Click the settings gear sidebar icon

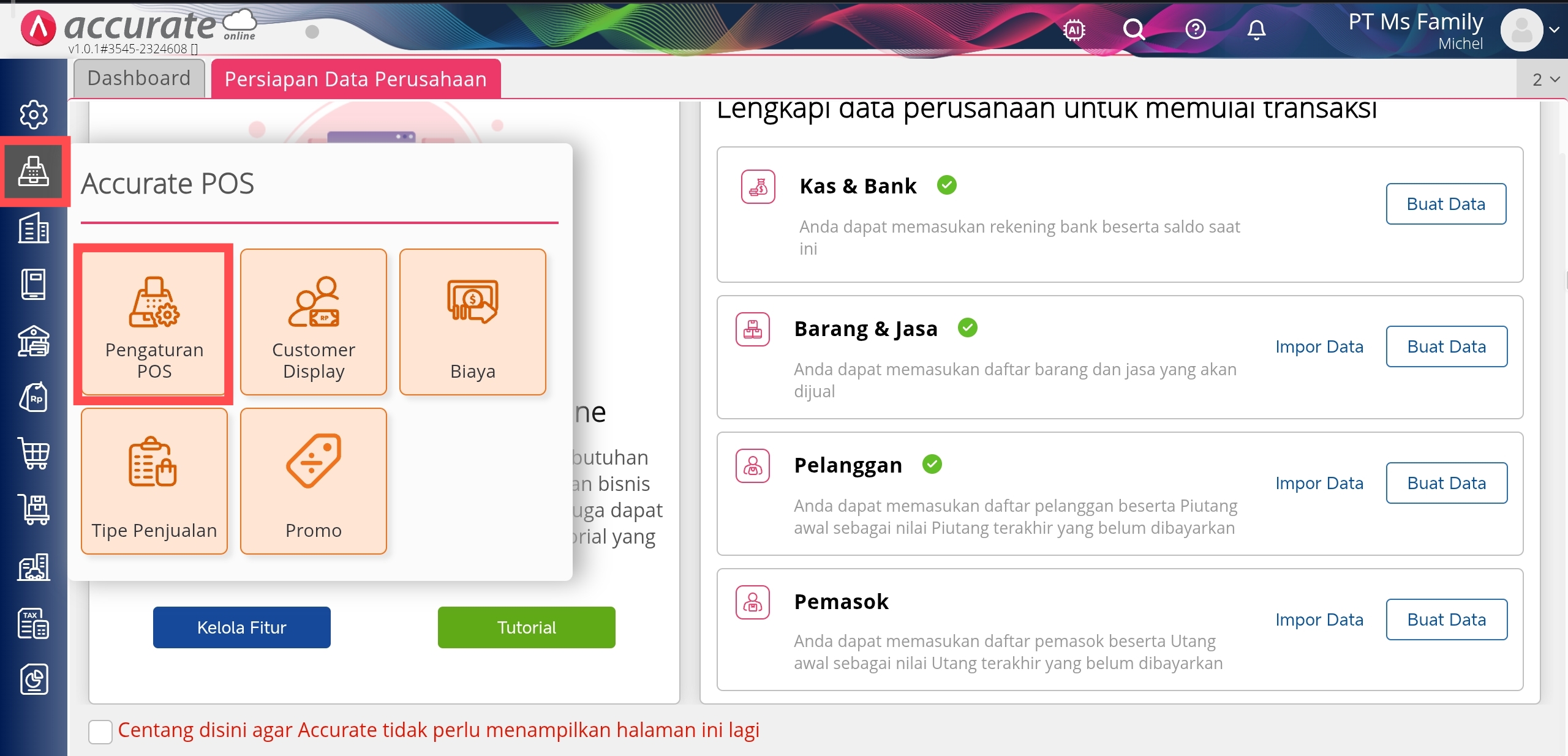coord(34,114)
